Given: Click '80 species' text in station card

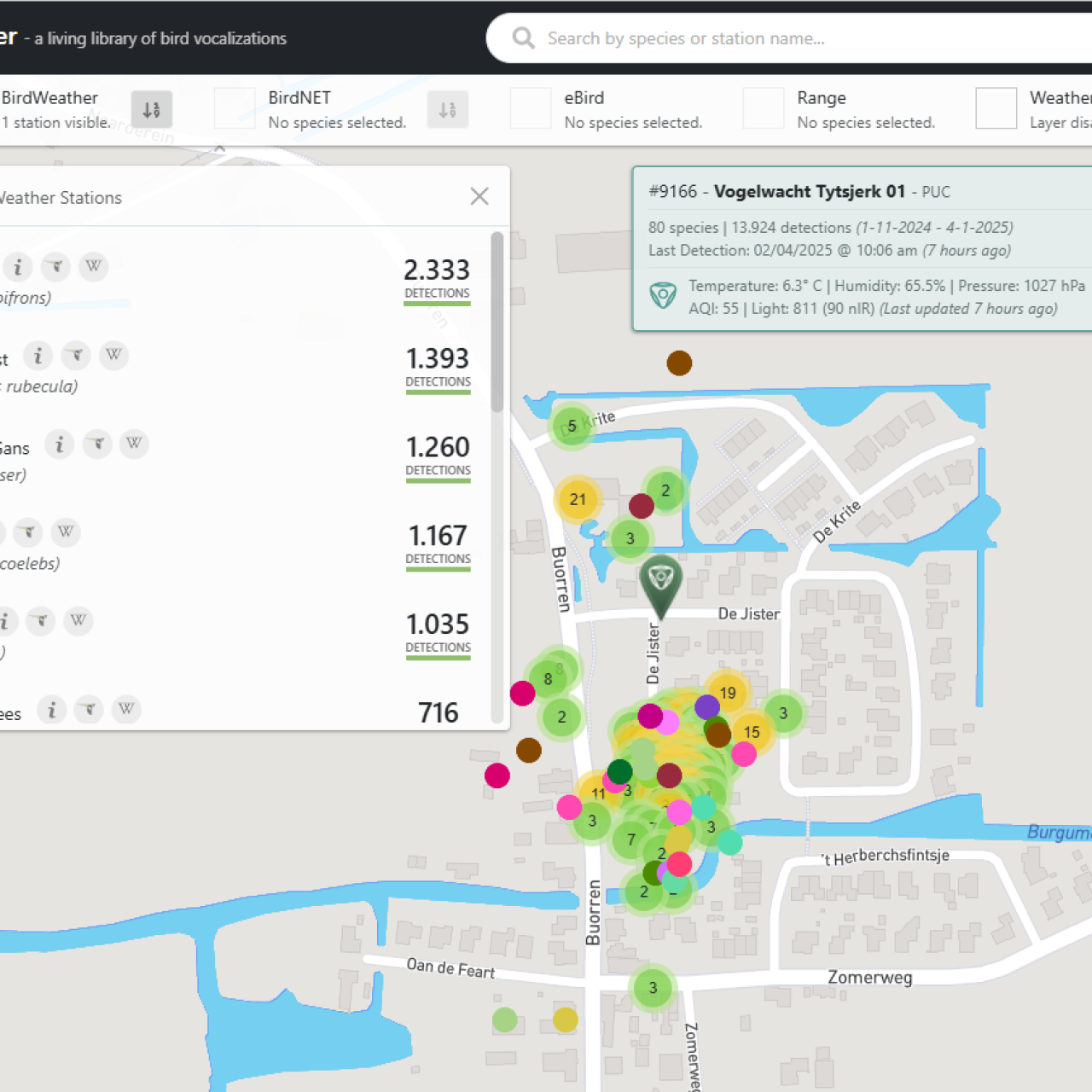Looking at the screenshot, I should coord(683,228).
